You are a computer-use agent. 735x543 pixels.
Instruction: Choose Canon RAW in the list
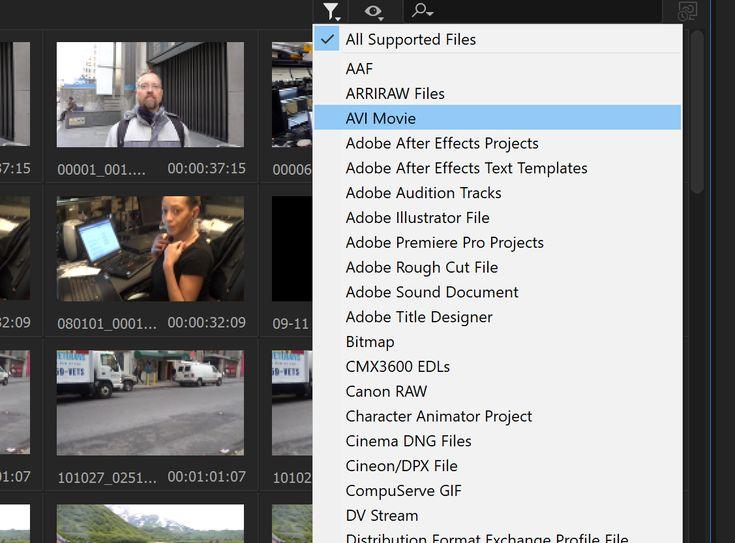point(386,392)
